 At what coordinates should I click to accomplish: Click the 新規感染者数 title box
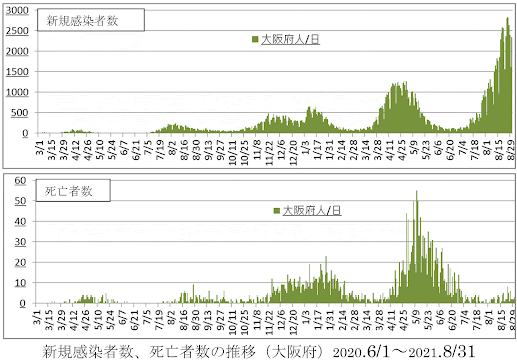click(91, 20)
